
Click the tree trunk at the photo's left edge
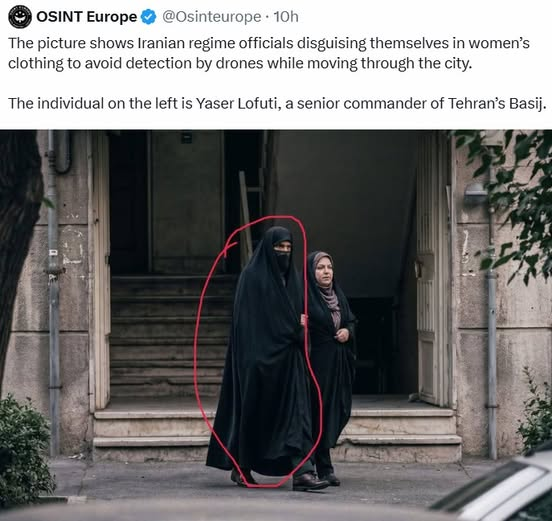point(18,246)
